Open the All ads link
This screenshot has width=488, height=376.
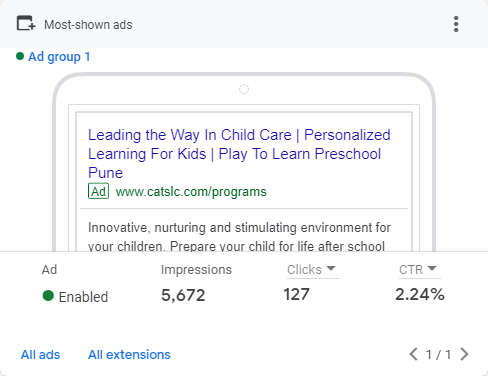click(40, 355)
